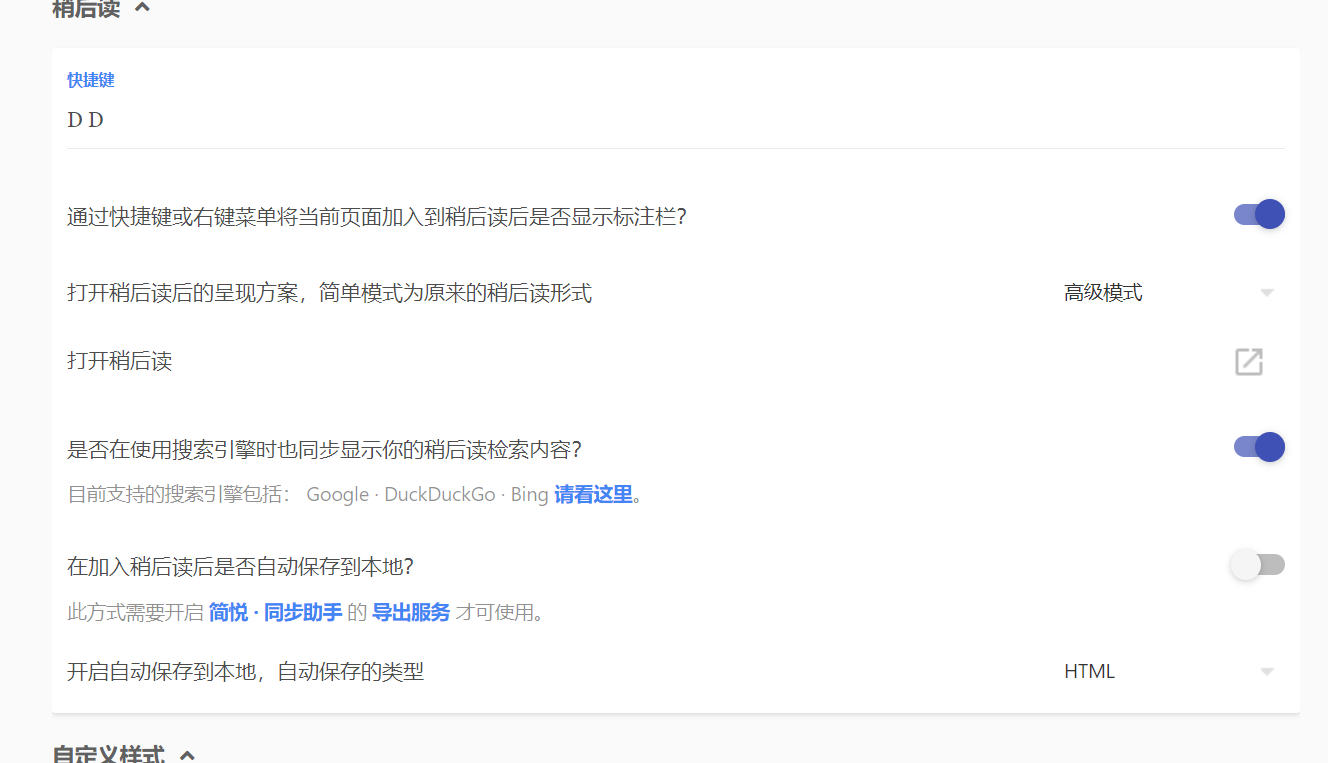Enable the auto-save to local toggle

(1257, 564)
